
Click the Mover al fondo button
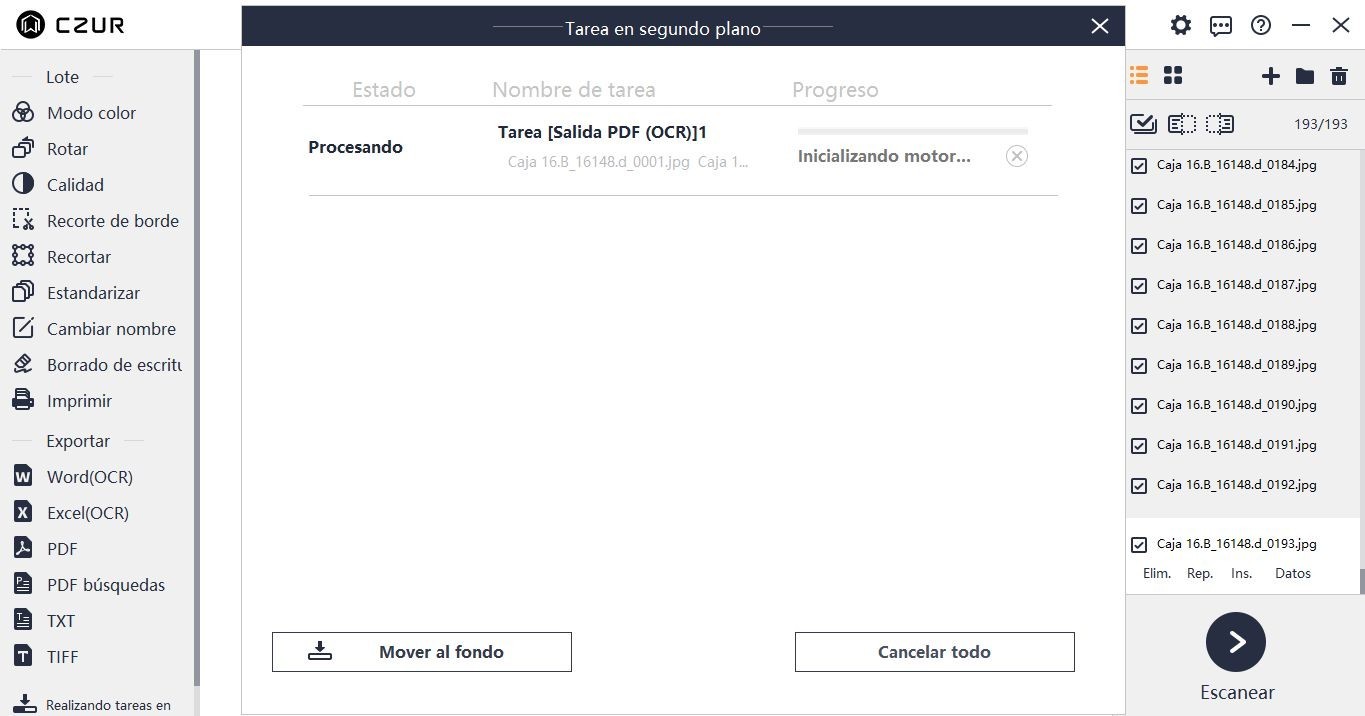click(421, 652)
